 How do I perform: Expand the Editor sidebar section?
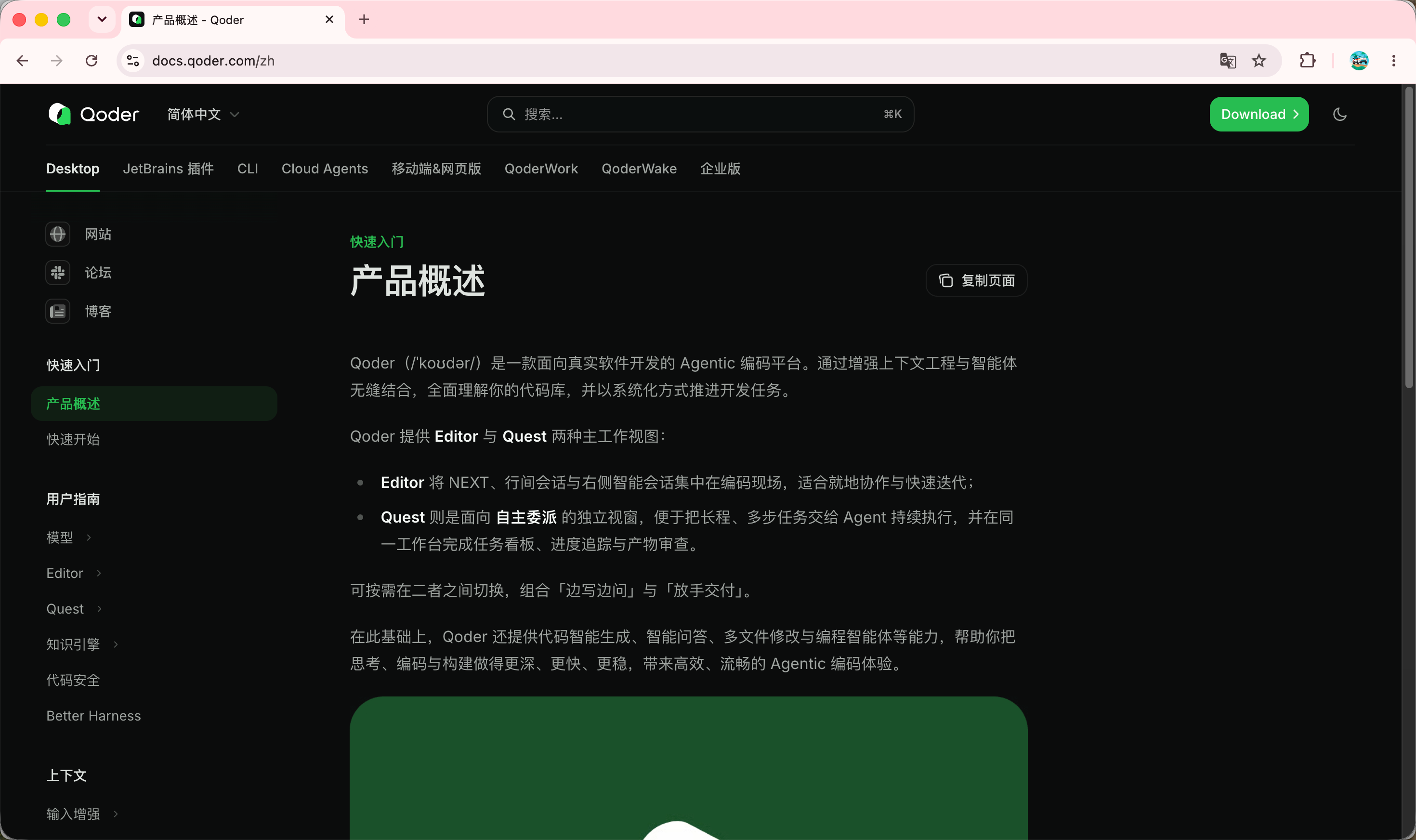tap(74, 573)
